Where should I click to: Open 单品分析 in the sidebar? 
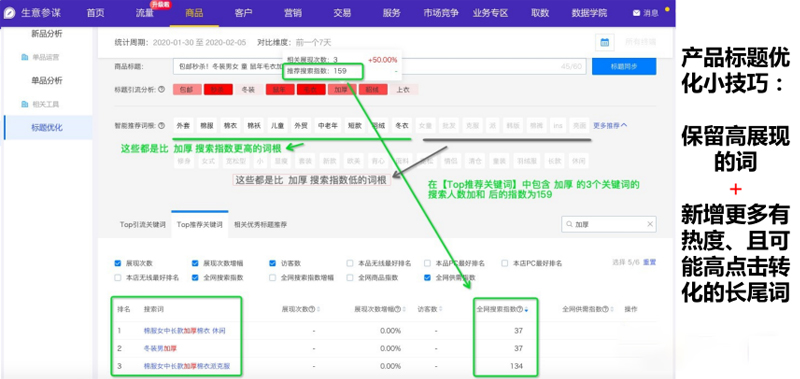pos(47,81)
